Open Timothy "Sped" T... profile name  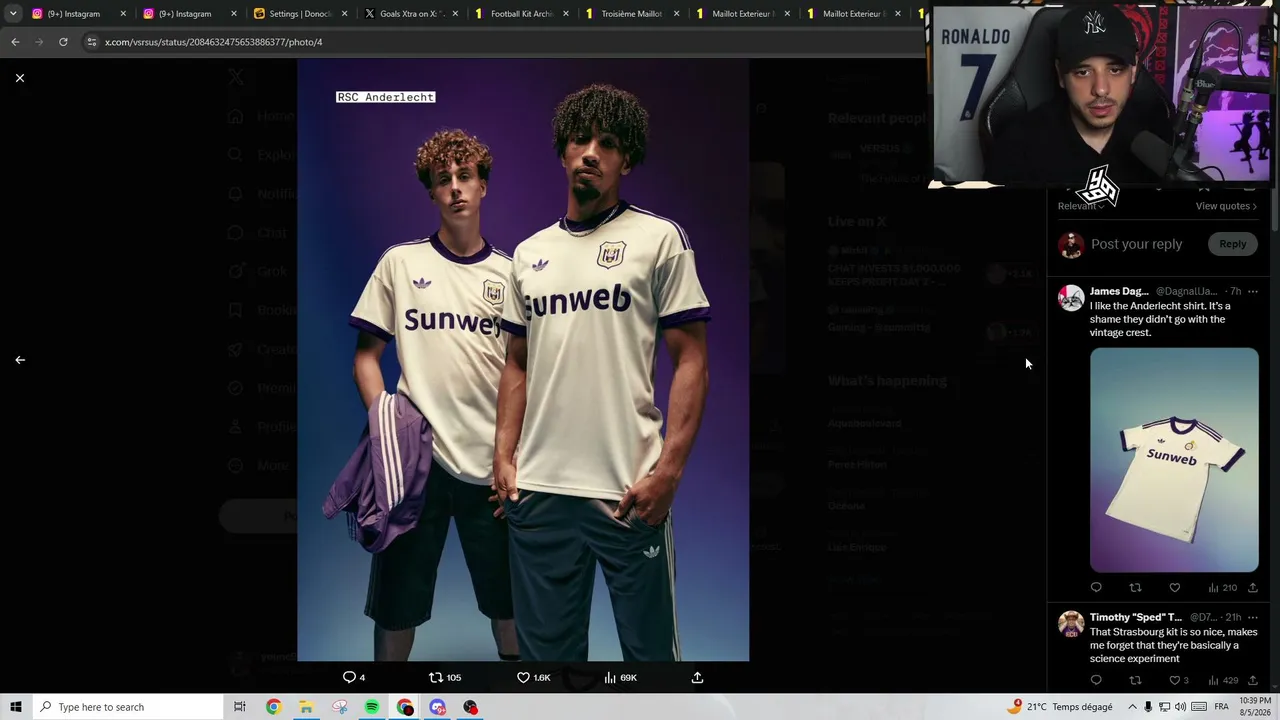pyautogui.click(x=1136, y=617)
